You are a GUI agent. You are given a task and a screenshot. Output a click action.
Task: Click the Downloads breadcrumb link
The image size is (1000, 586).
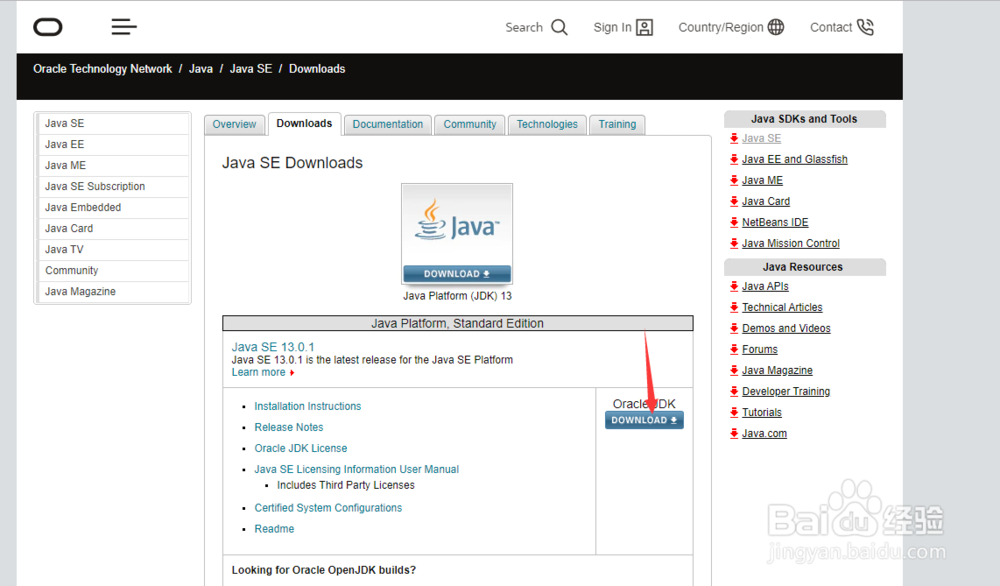click(317, 69)
